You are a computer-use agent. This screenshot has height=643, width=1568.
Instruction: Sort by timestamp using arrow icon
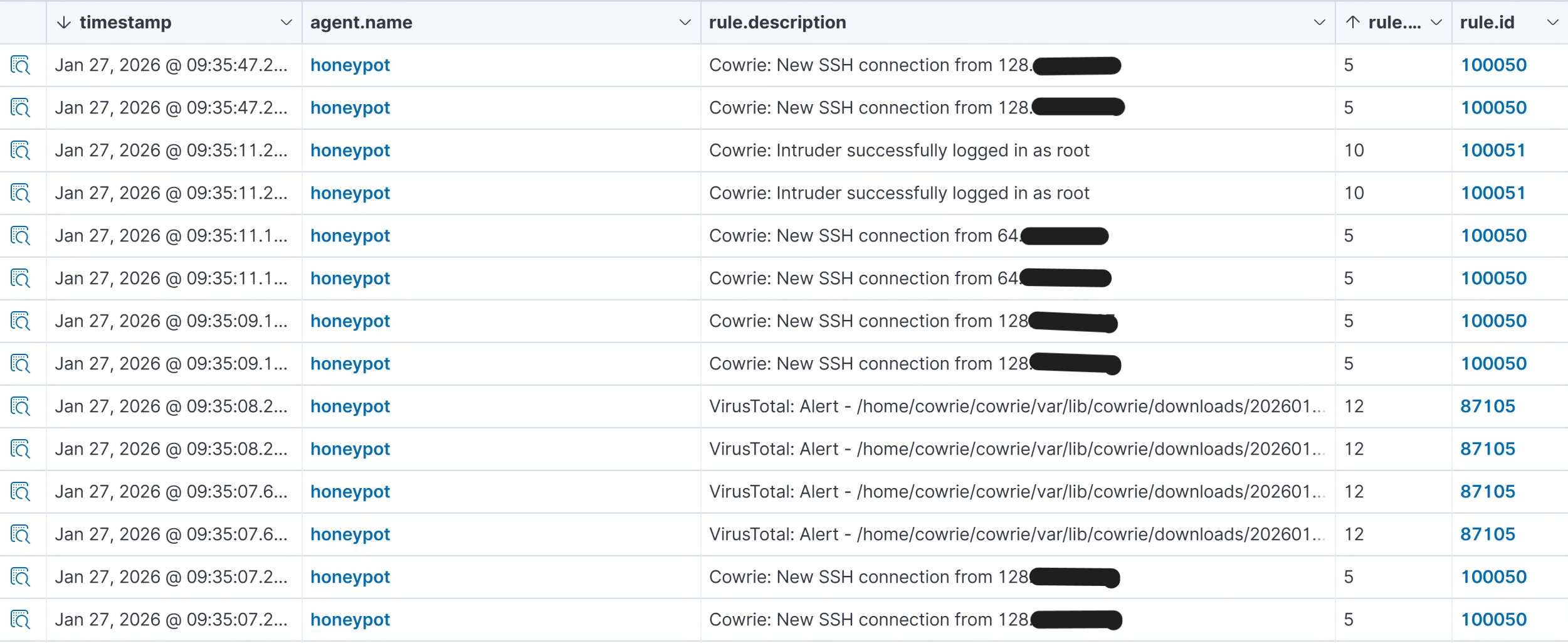tap(63, 23)
